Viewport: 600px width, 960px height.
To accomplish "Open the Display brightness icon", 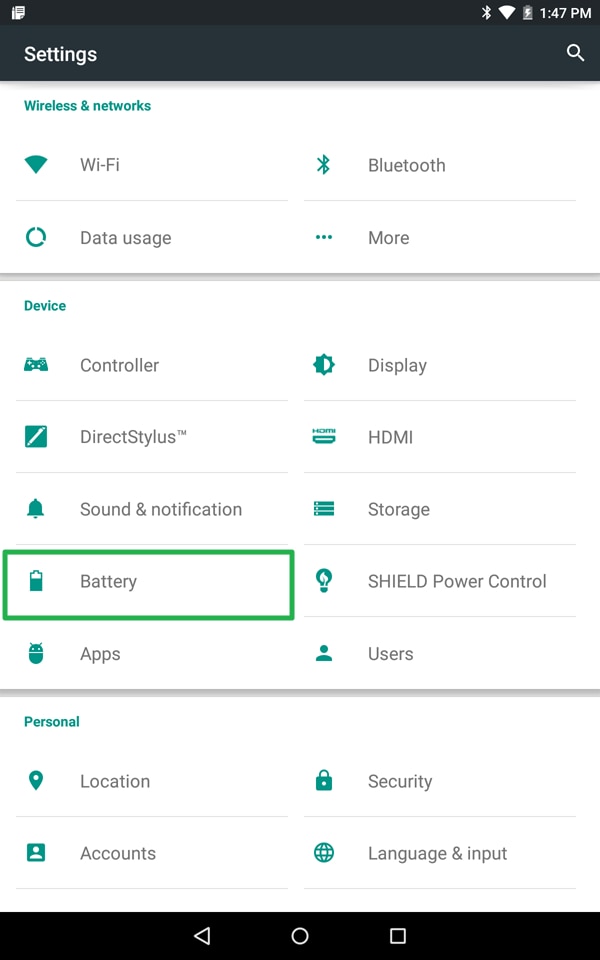I will click(x=324, y=365).
